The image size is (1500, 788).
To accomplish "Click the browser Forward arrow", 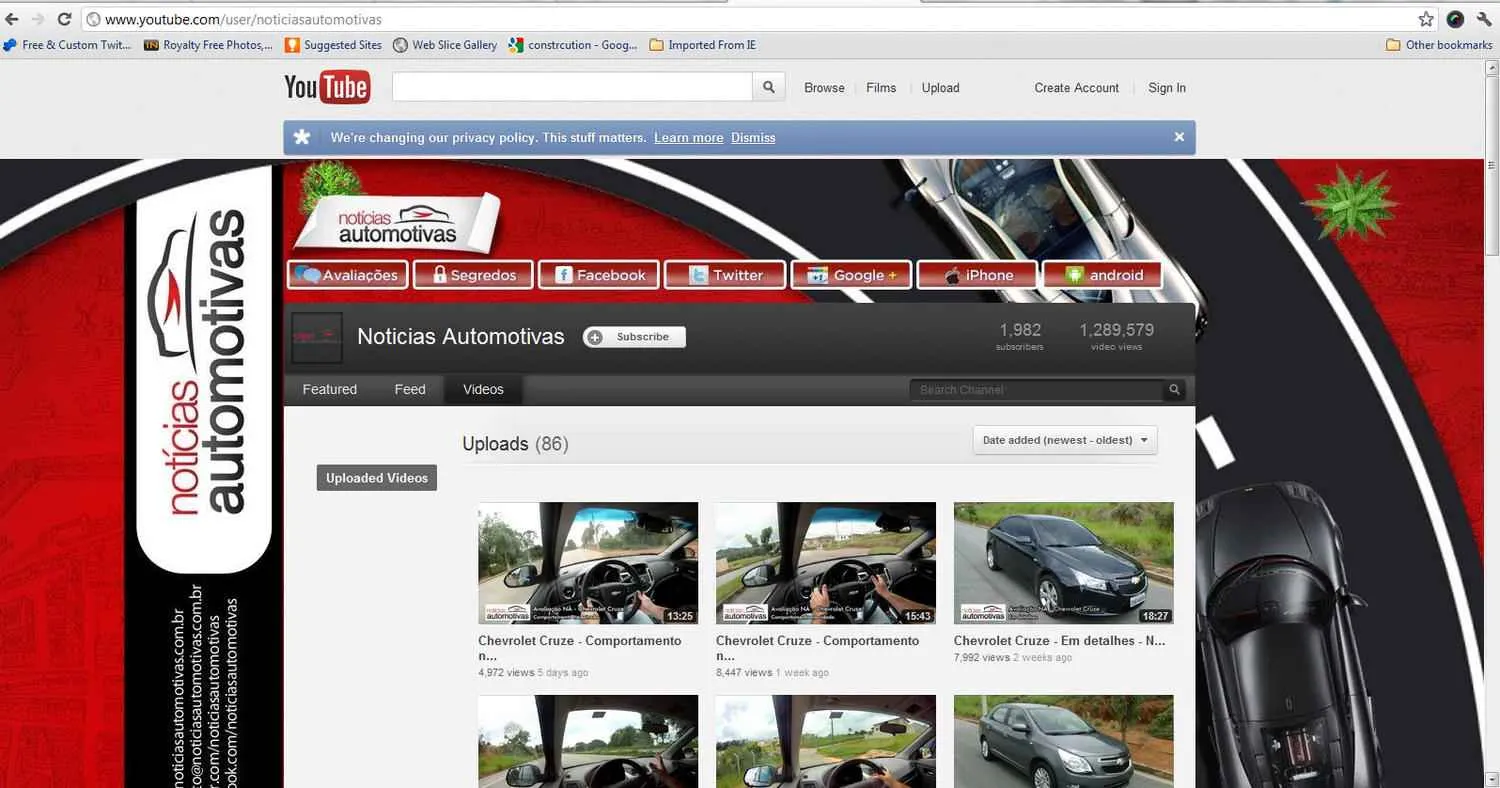I will 38,19.
